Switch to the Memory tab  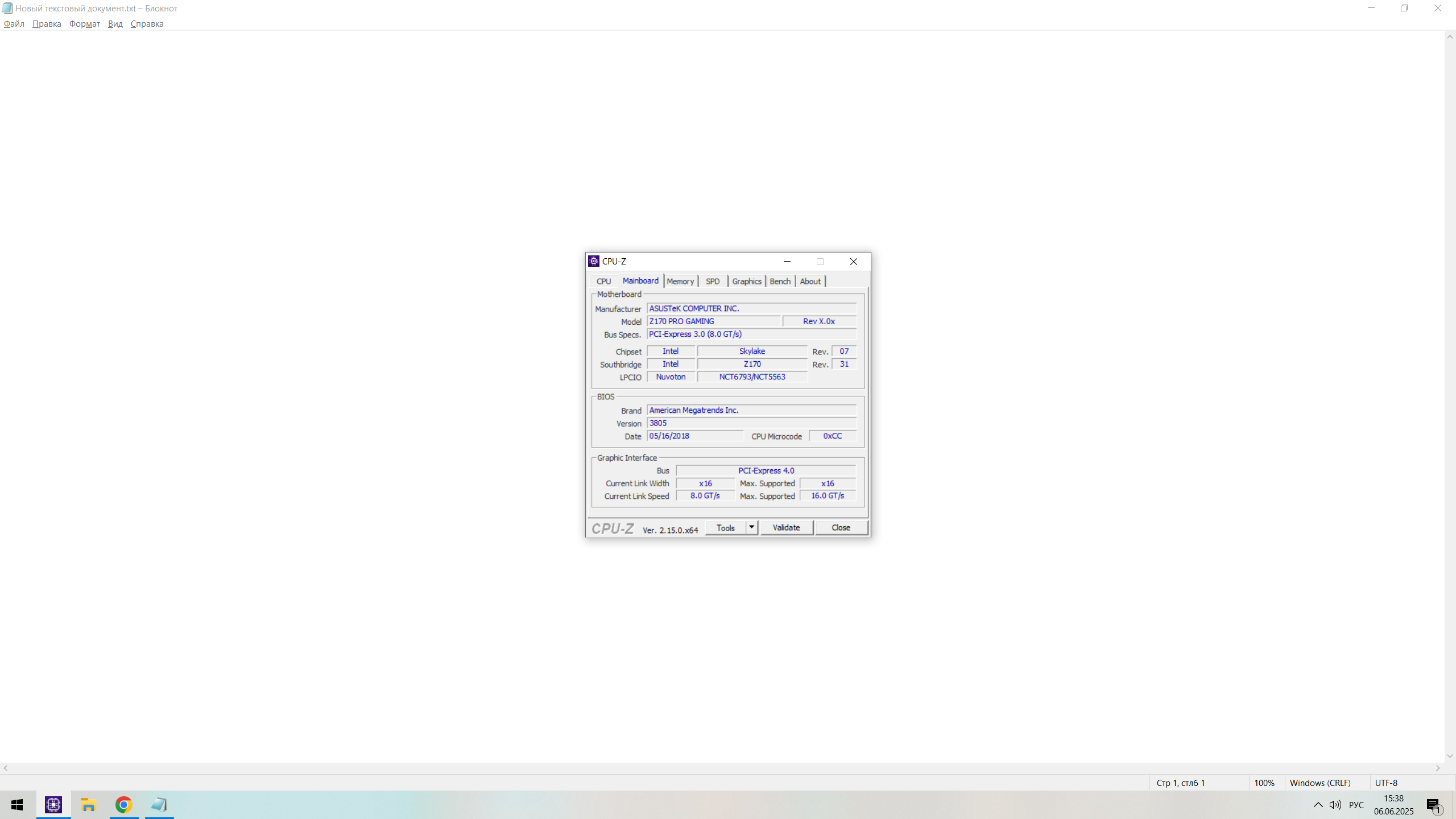click(x=680, y=281)
